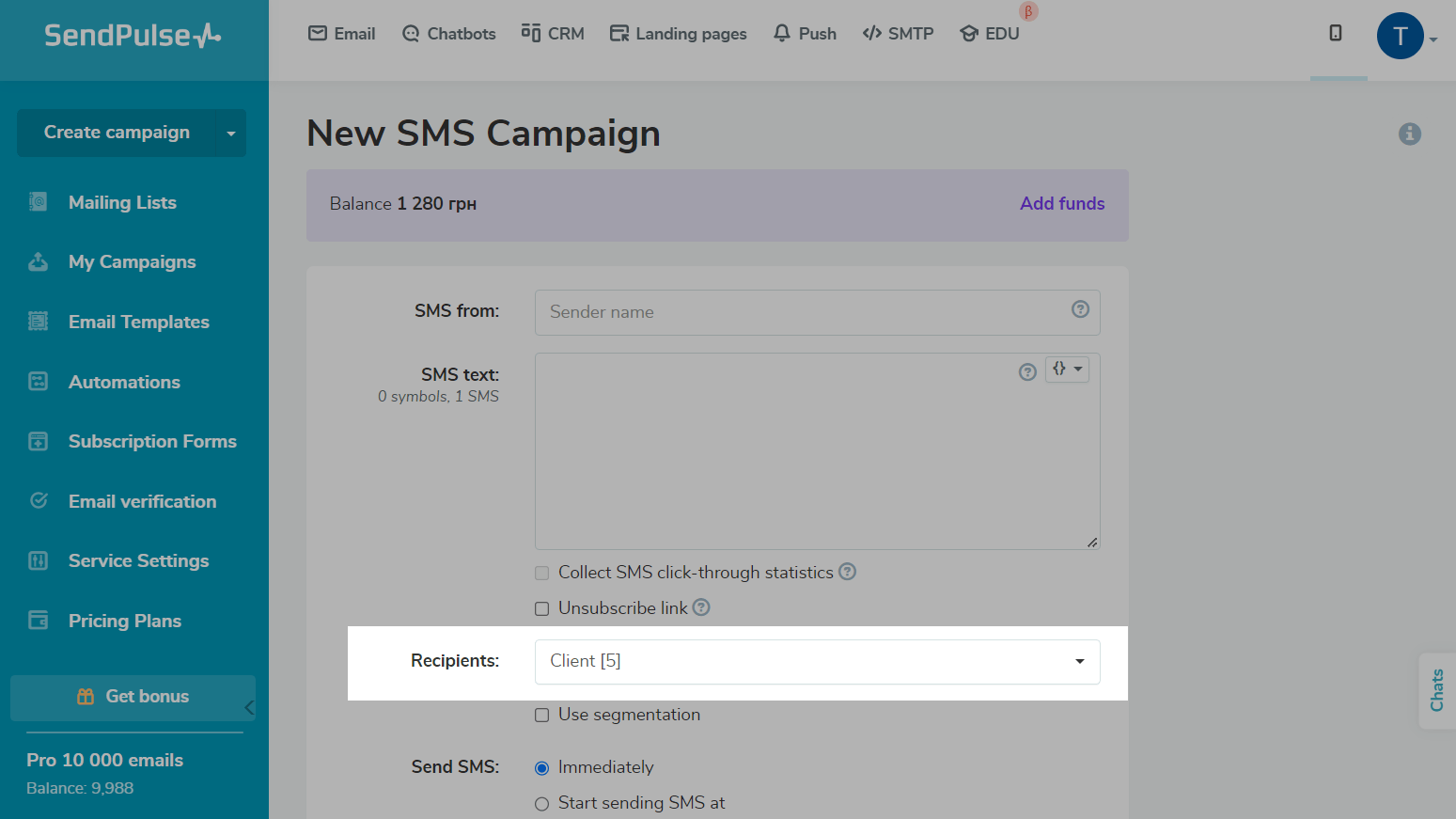The width and height of the screenshot is (1456, 819).
Task: Open help tooltip in Sender name field
Action: point(1080,309)
